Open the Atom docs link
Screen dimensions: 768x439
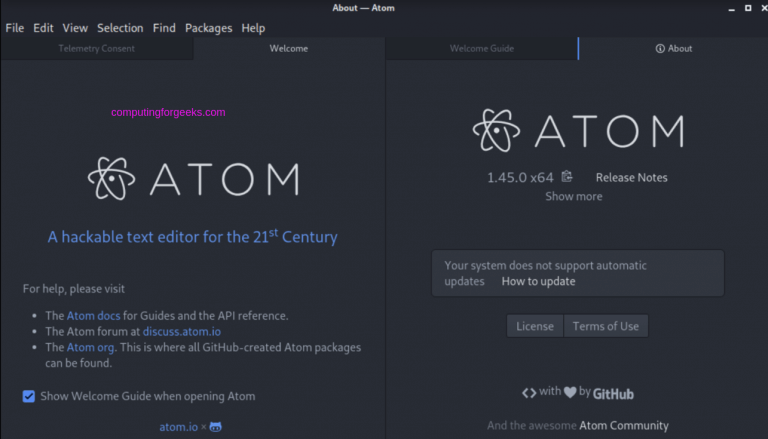pos(94,316)
